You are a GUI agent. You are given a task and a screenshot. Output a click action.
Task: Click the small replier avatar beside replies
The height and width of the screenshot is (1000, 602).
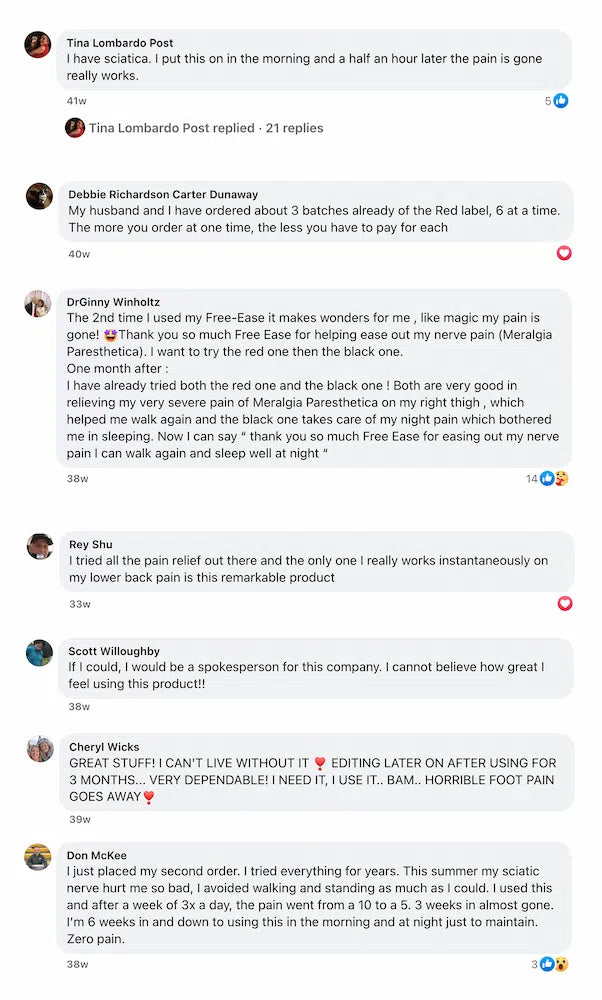tap(75, 128)
